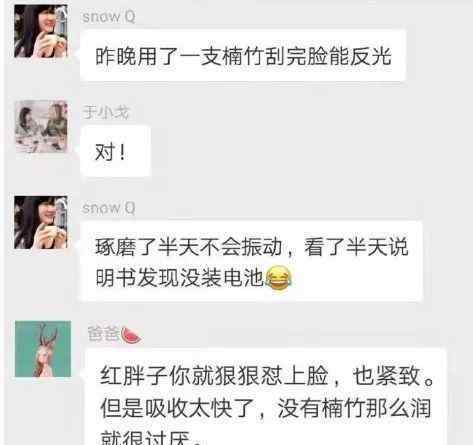473x445 pixels.
Task: Tap the snow Q name above the 琢磨了半天 message
Action: pos(109,208)
